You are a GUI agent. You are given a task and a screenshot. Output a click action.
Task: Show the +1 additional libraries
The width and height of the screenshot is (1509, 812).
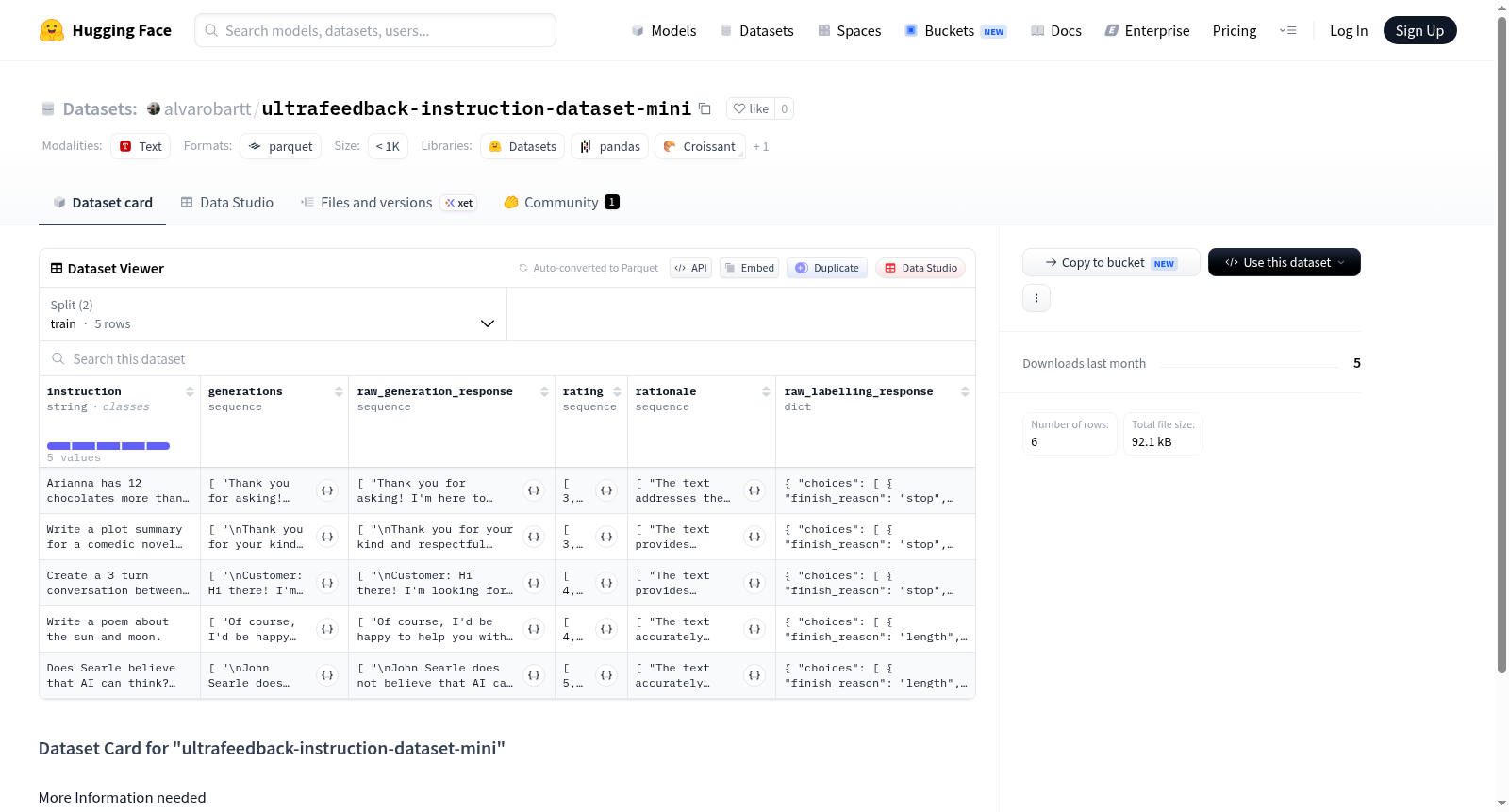761,146
